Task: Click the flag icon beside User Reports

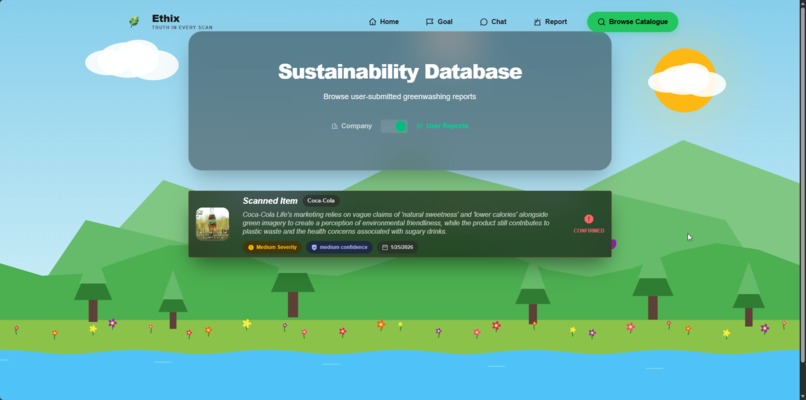Action: [419, 126]
